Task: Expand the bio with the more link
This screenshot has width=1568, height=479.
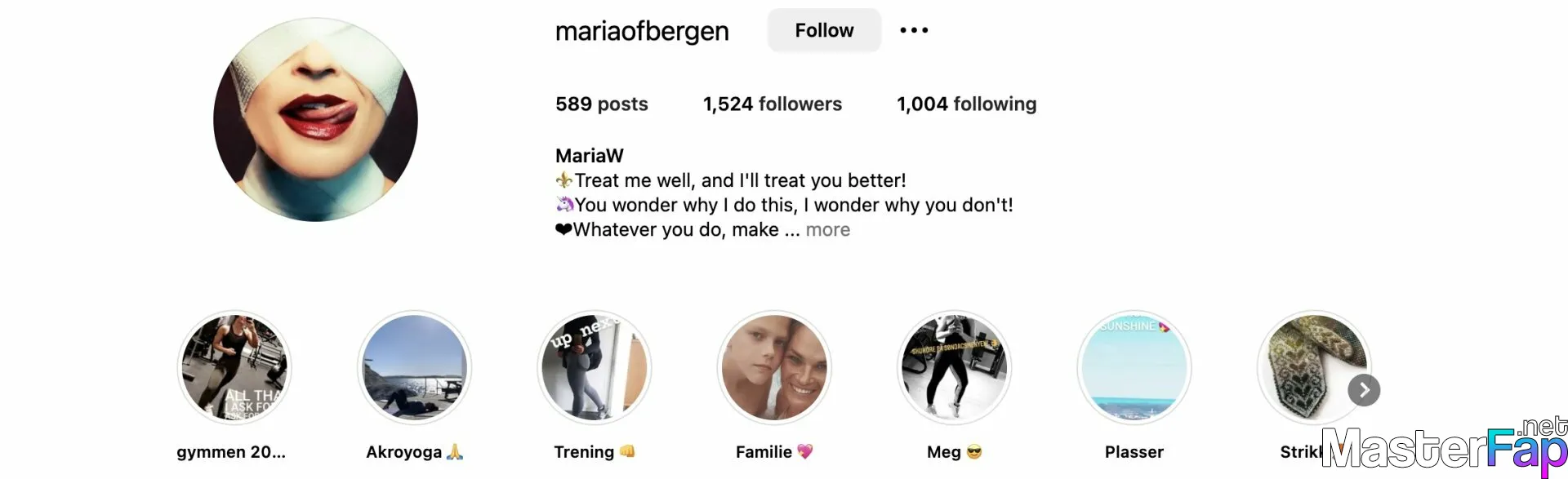Action: click(827, 230)
